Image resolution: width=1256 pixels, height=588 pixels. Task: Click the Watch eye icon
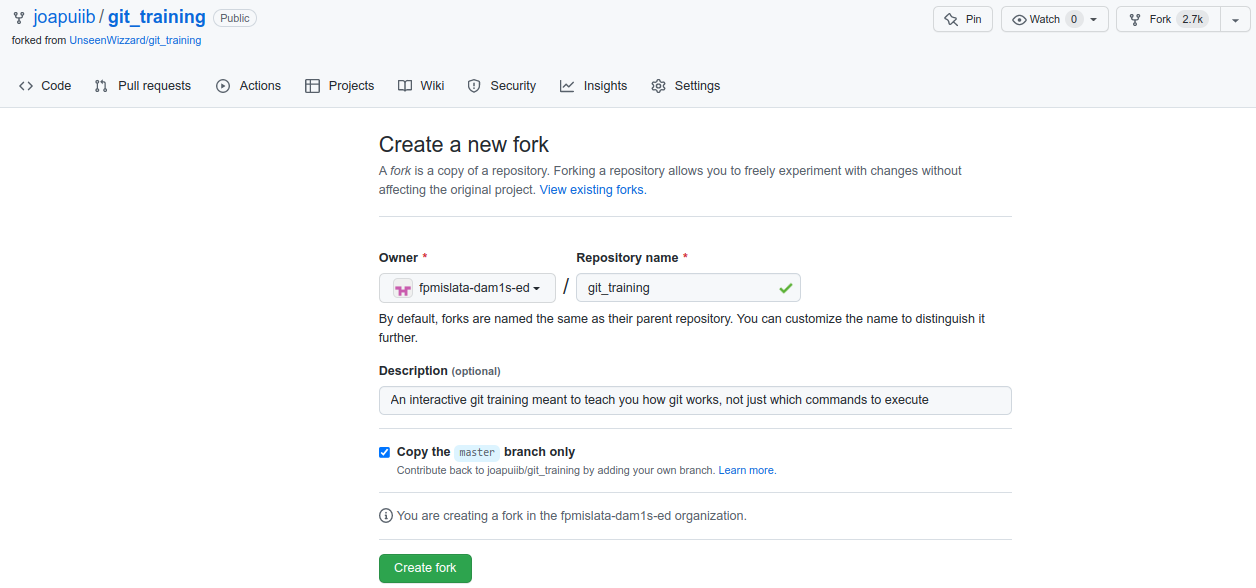(1020, 19)
